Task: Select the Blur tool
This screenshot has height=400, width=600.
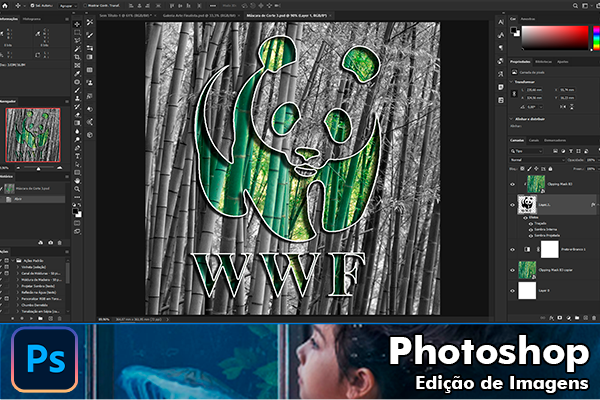Action: [x=77, y=131]
